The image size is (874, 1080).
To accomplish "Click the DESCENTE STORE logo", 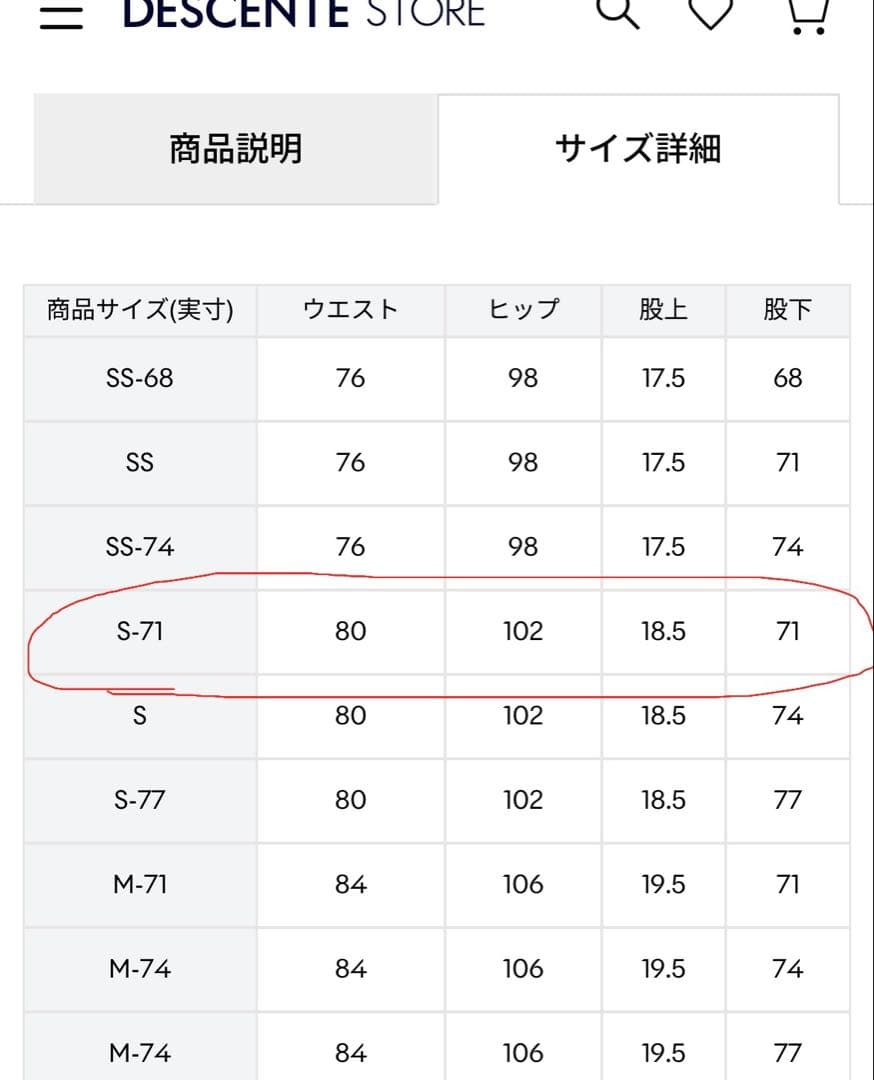I will tap(303, 12).
